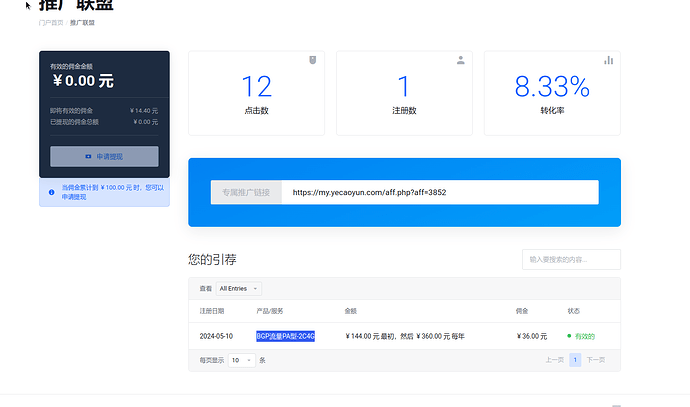
Task: Select the affiliate link URL field
Action: [x=440, y=192]
